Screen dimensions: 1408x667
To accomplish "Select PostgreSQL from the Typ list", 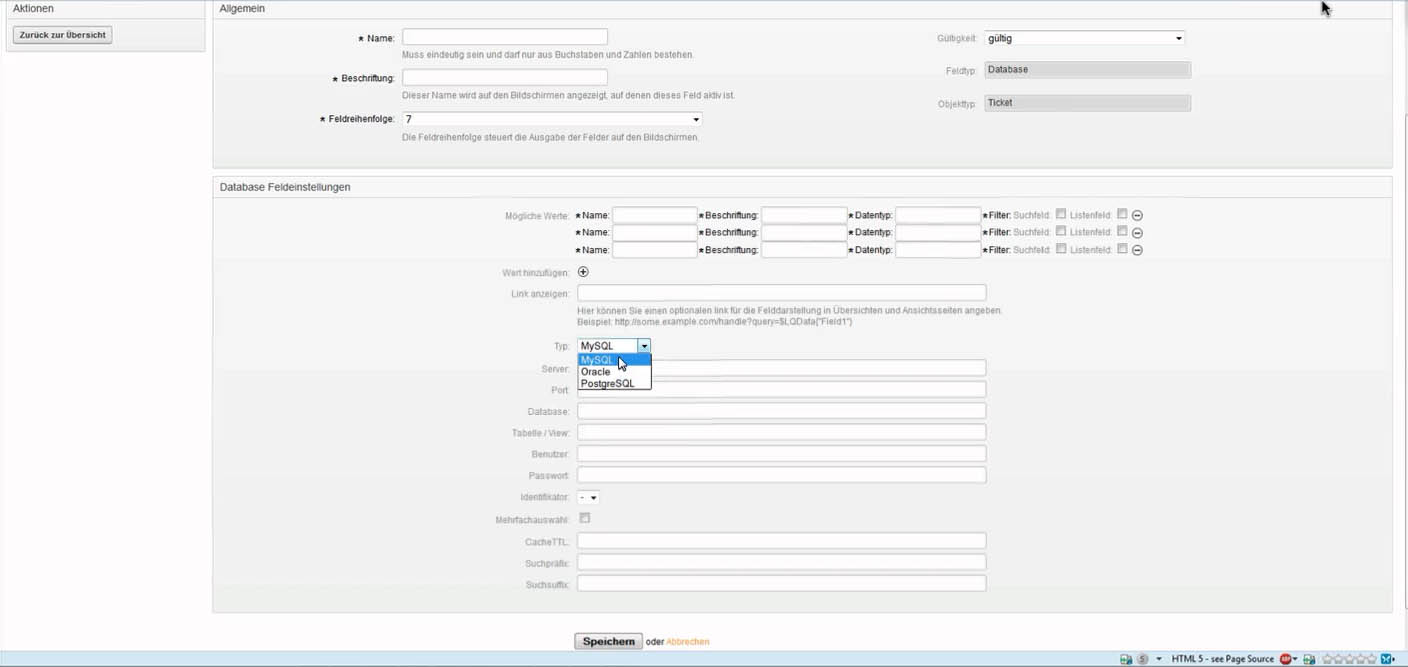I will pos(614,384).
